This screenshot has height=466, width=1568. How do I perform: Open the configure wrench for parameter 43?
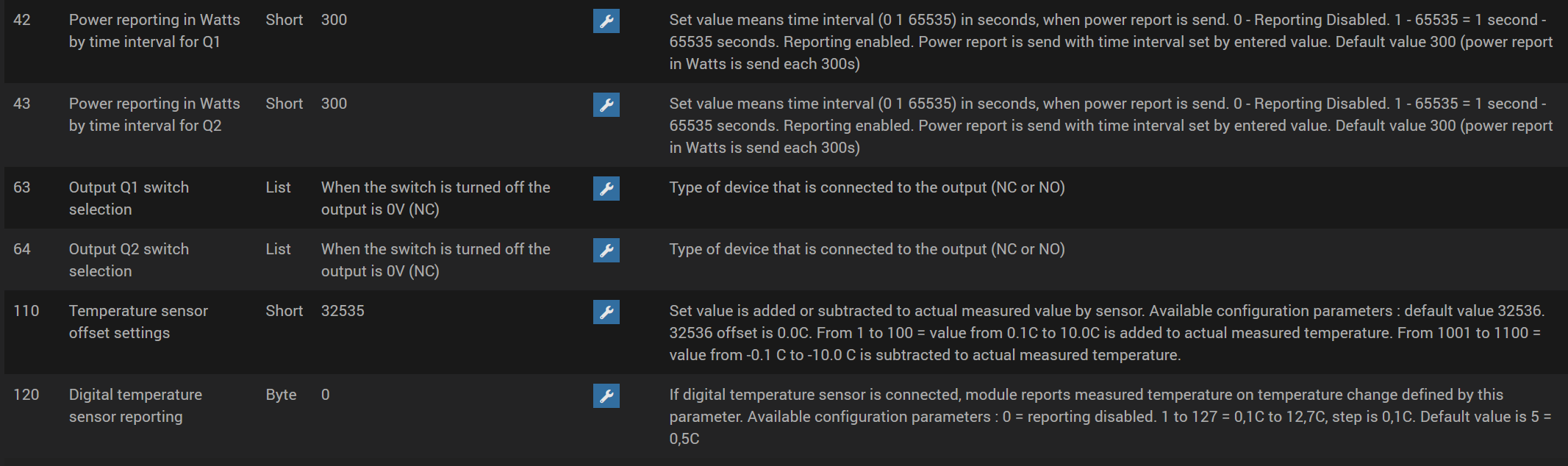click(606, 105)
